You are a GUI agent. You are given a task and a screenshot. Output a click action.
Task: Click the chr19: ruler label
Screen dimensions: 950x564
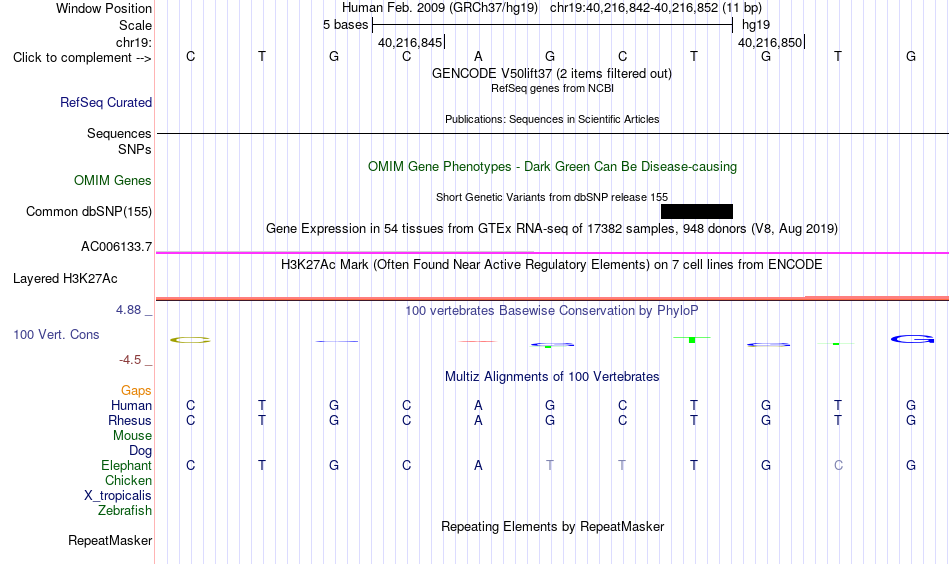click(133, 42)
